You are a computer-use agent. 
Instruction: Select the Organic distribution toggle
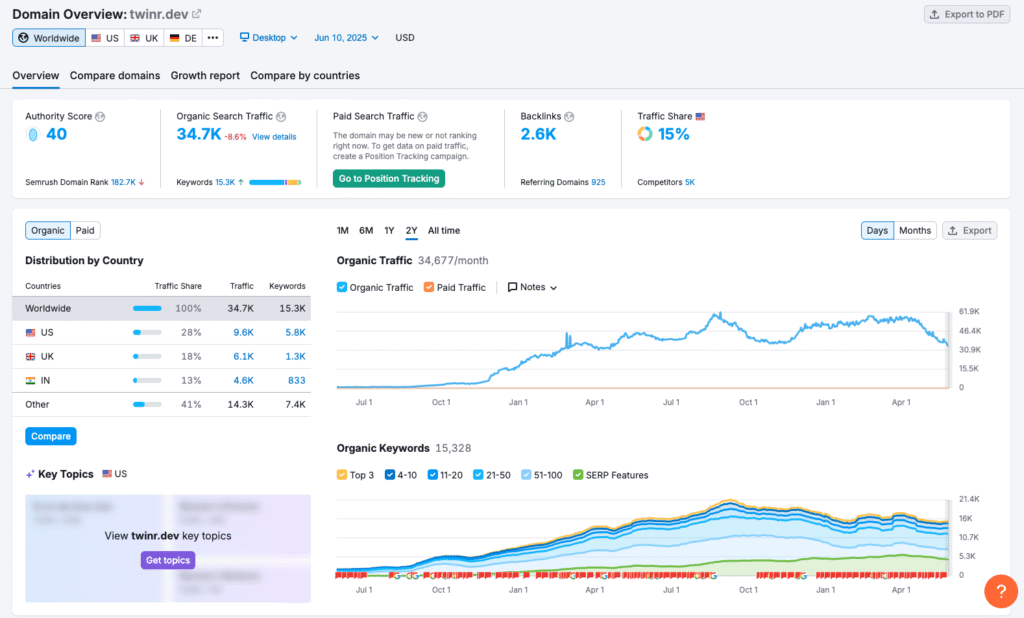[48, 231]
